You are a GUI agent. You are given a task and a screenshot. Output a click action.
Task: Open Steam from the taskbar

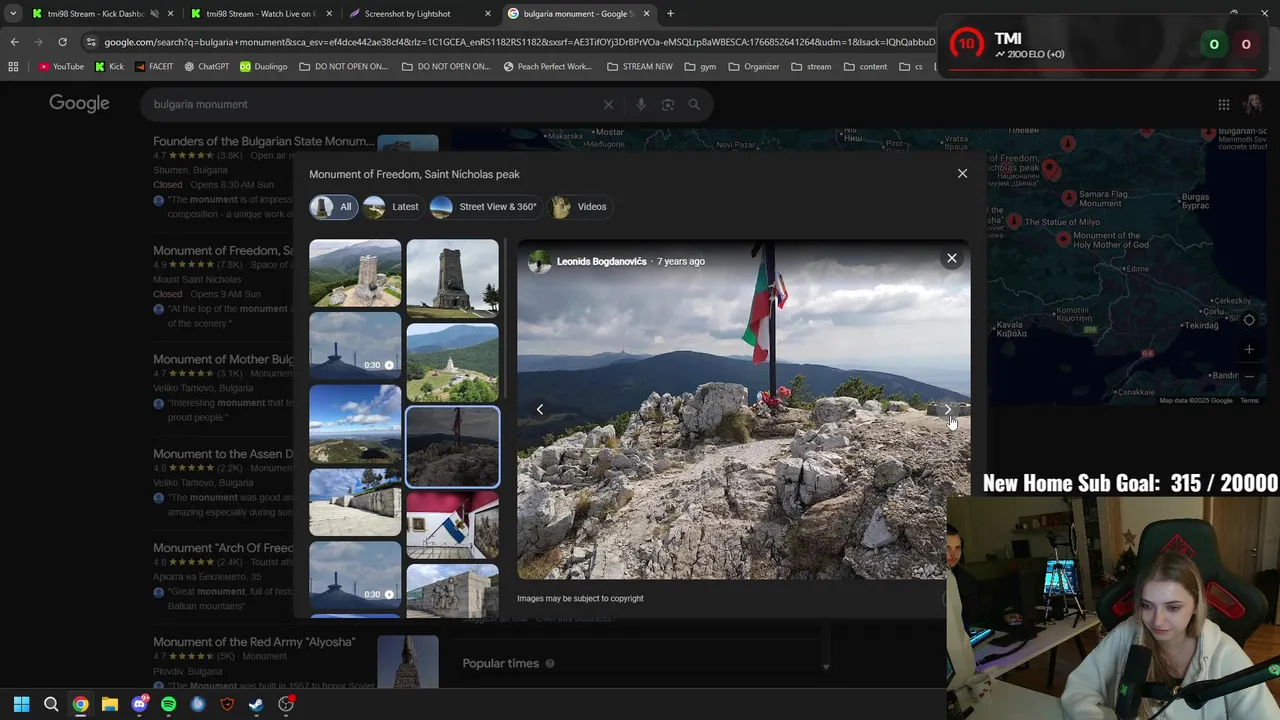(x=256, y=704)
